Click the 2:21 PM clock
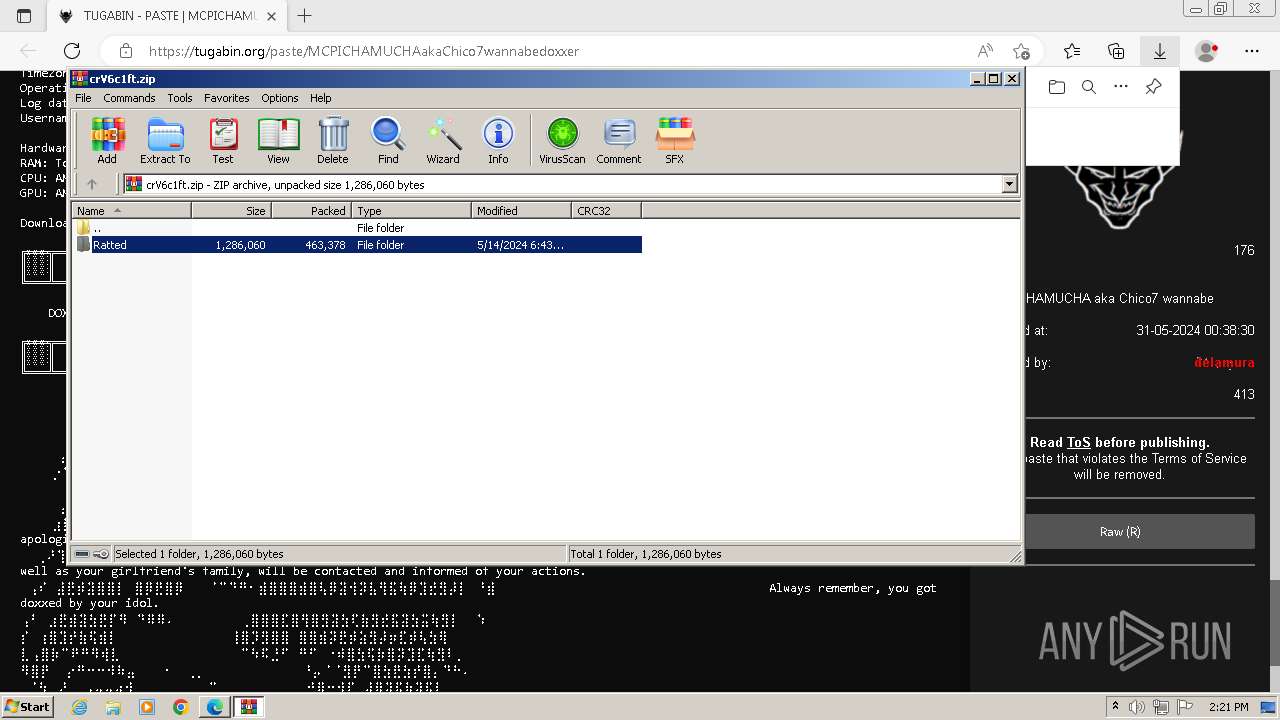 point(1228,707)
